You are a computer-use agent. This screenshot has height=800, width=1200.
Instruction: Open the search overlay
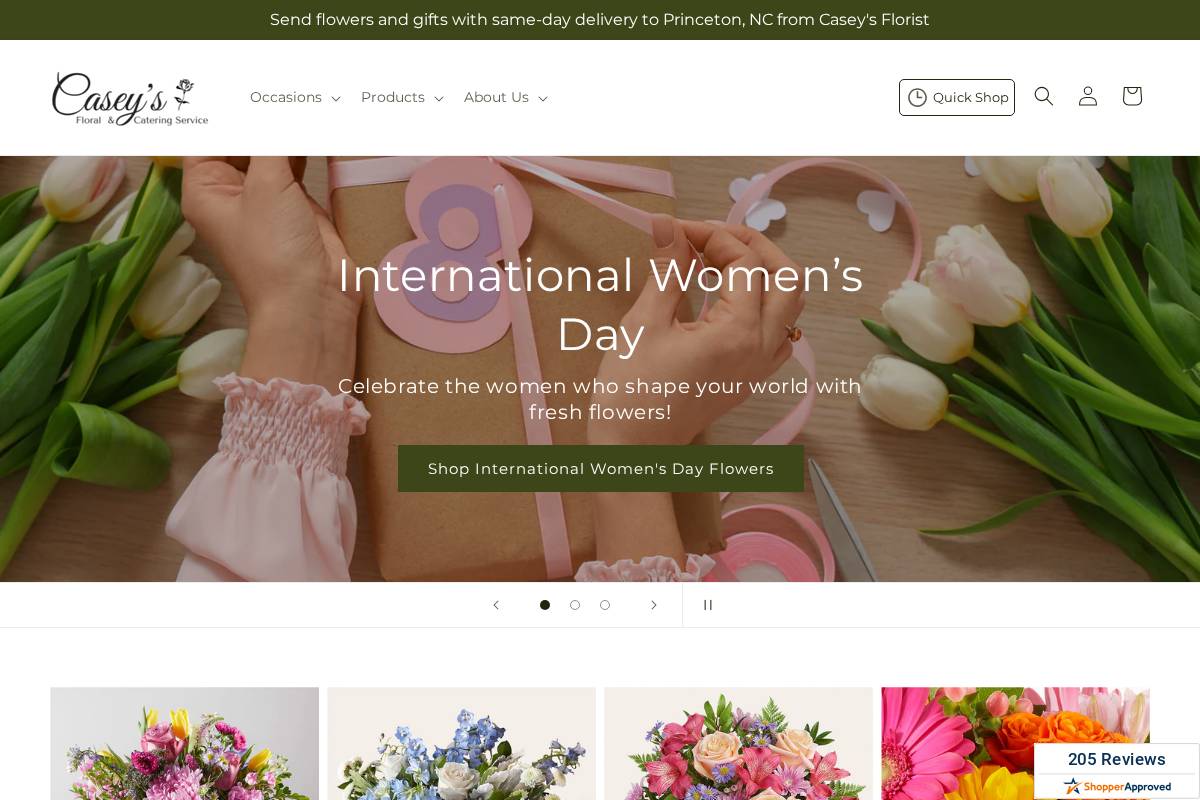[1044, 96]
